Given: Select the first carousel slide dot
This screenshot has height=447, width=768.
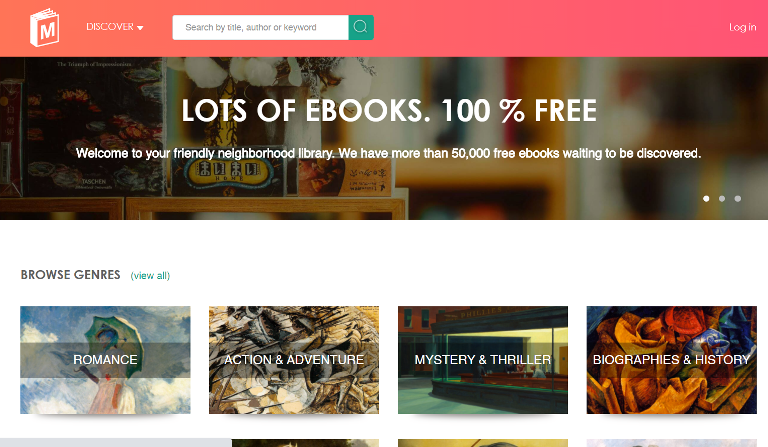Looking at the screenshot, I should (x=706, y=199).
